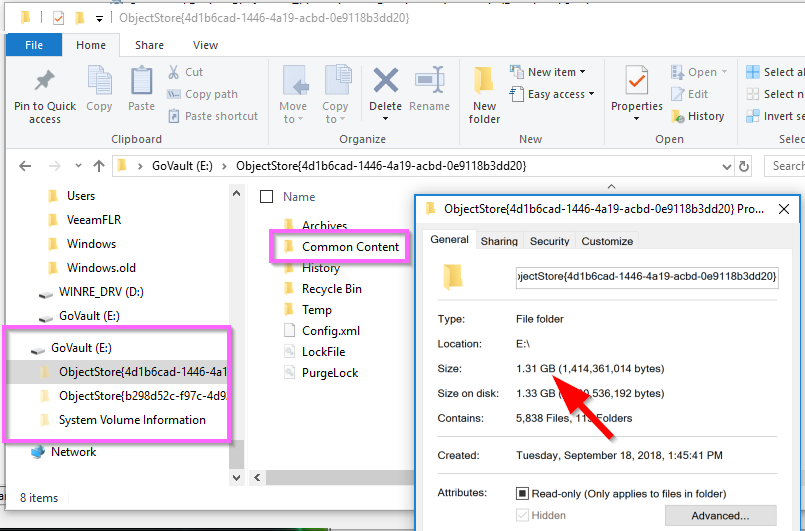Open the New item dropdown
Image resolution: width=805 pixels, height=531 pixels.
[x=582, y=72]
